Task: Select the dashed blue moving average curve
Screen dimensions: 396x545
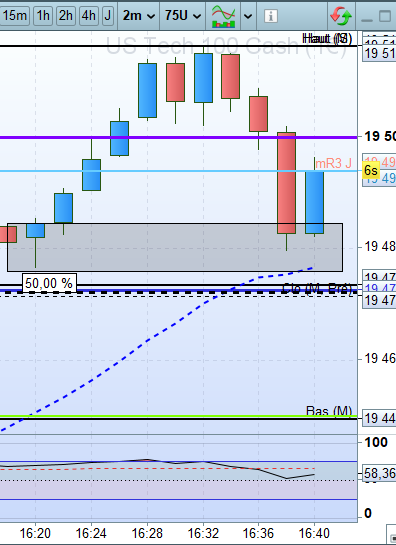Action: (146, 342)
